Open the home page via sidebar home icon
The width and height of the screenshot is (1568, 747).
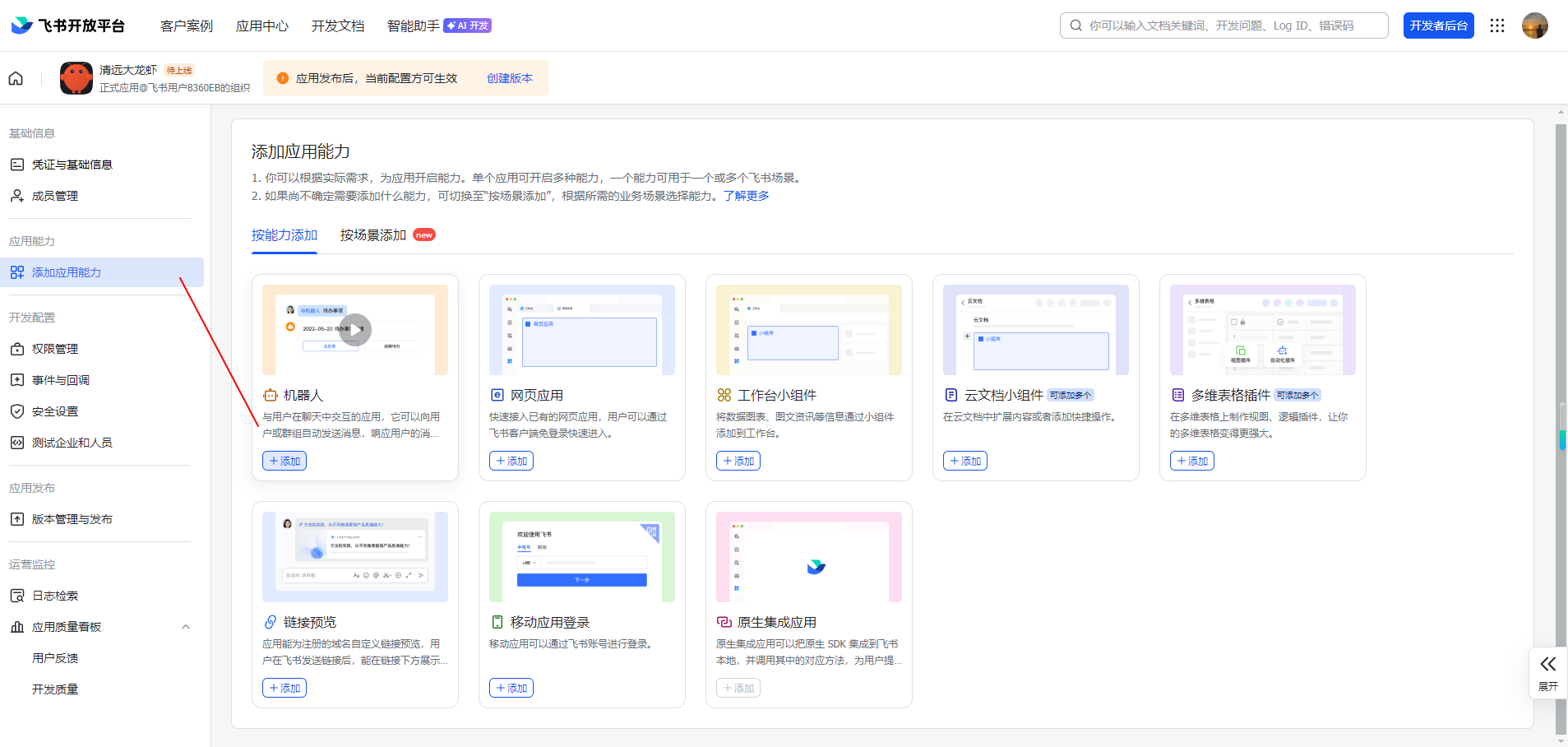(x=16, y=77)
